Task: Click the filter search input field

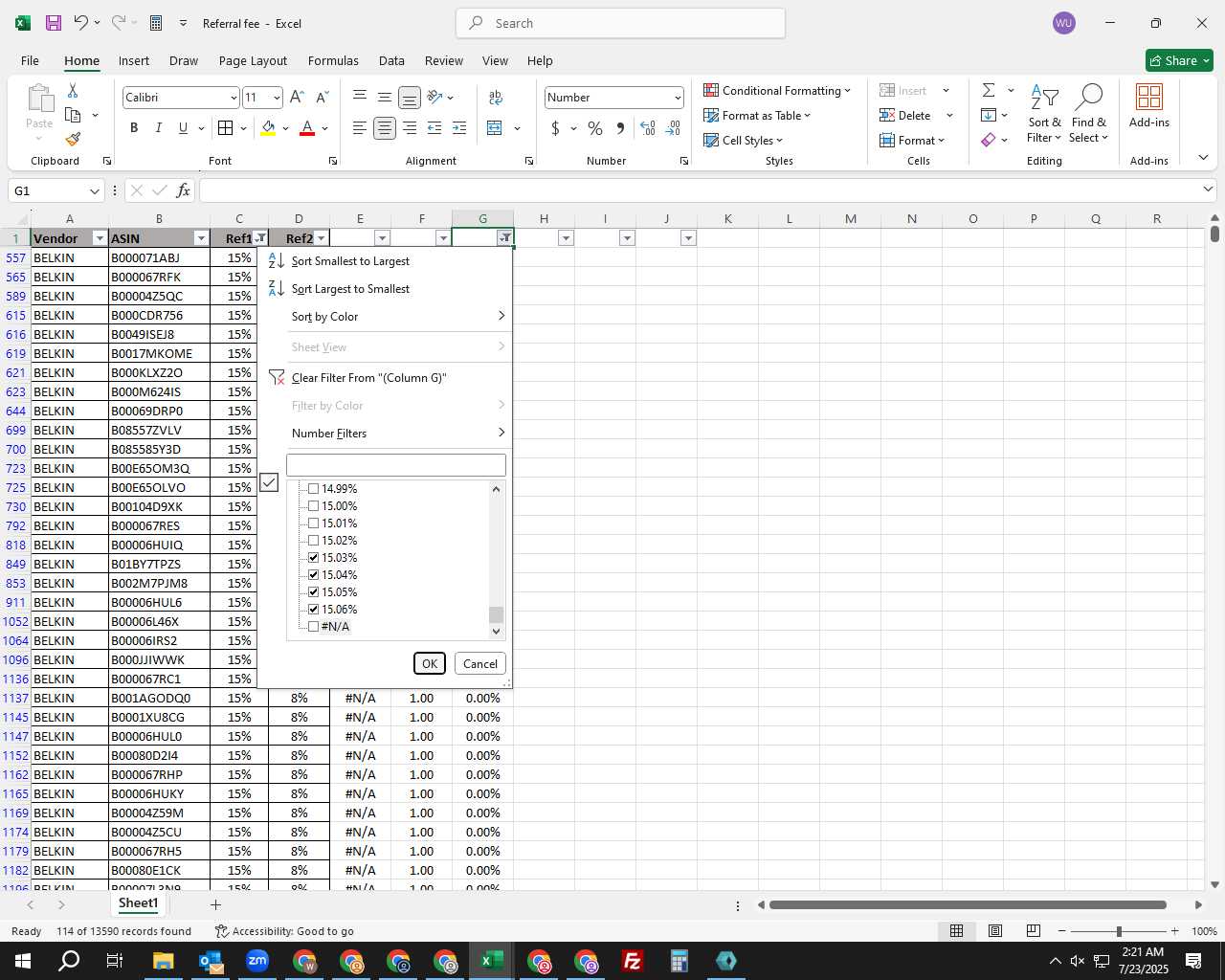Action: click(x=396, y=465)
